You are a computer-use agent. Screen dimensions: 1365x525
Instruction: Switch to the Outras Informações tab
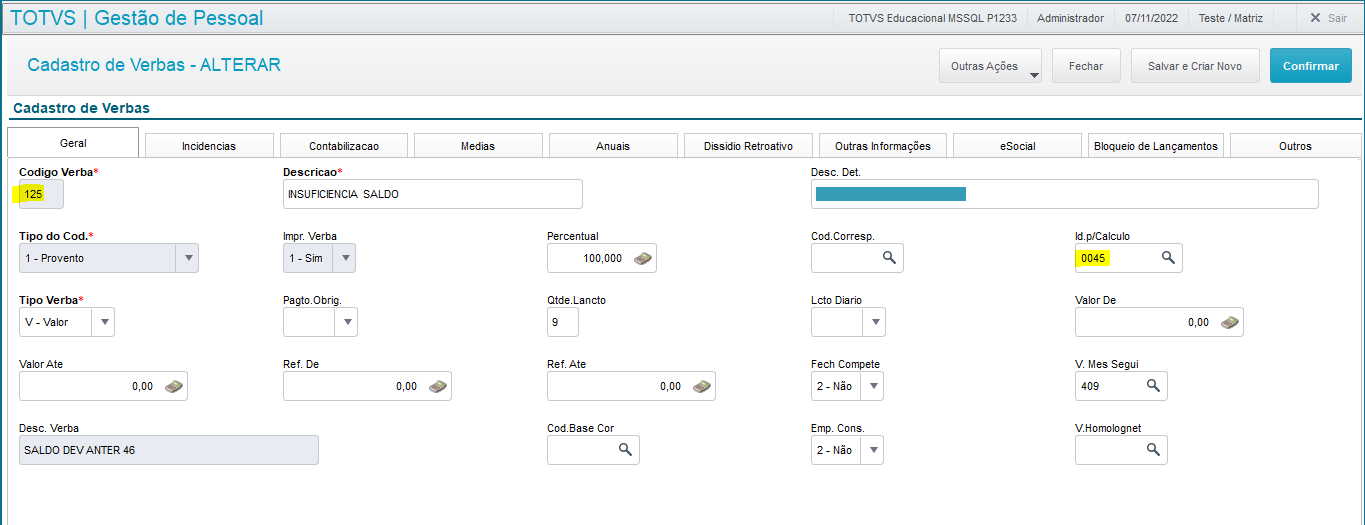[x=883, y=146]
